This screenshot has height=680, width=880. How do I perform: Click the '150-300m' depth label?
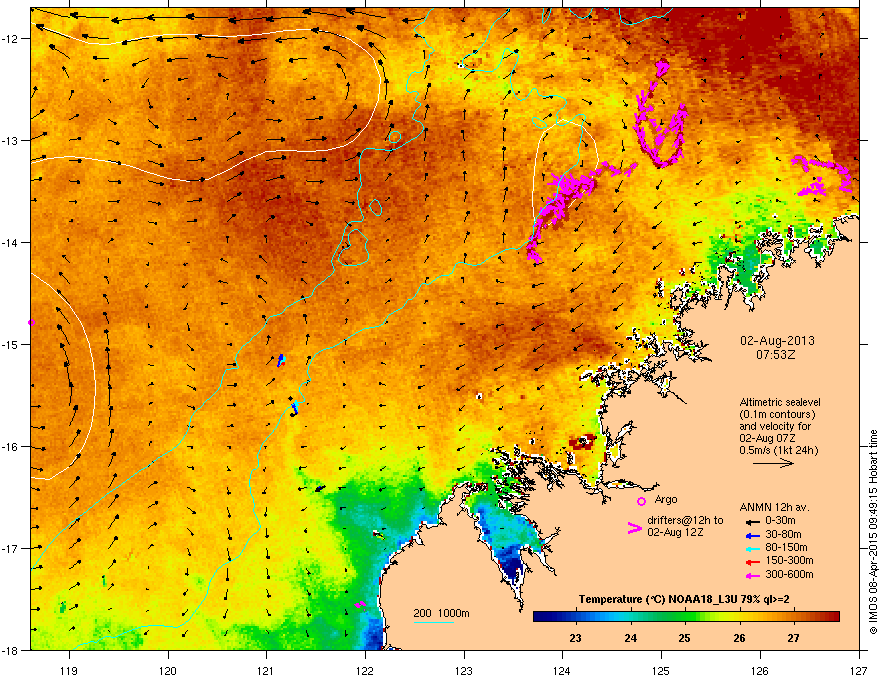pyautogui.click(x=789, y=560)
